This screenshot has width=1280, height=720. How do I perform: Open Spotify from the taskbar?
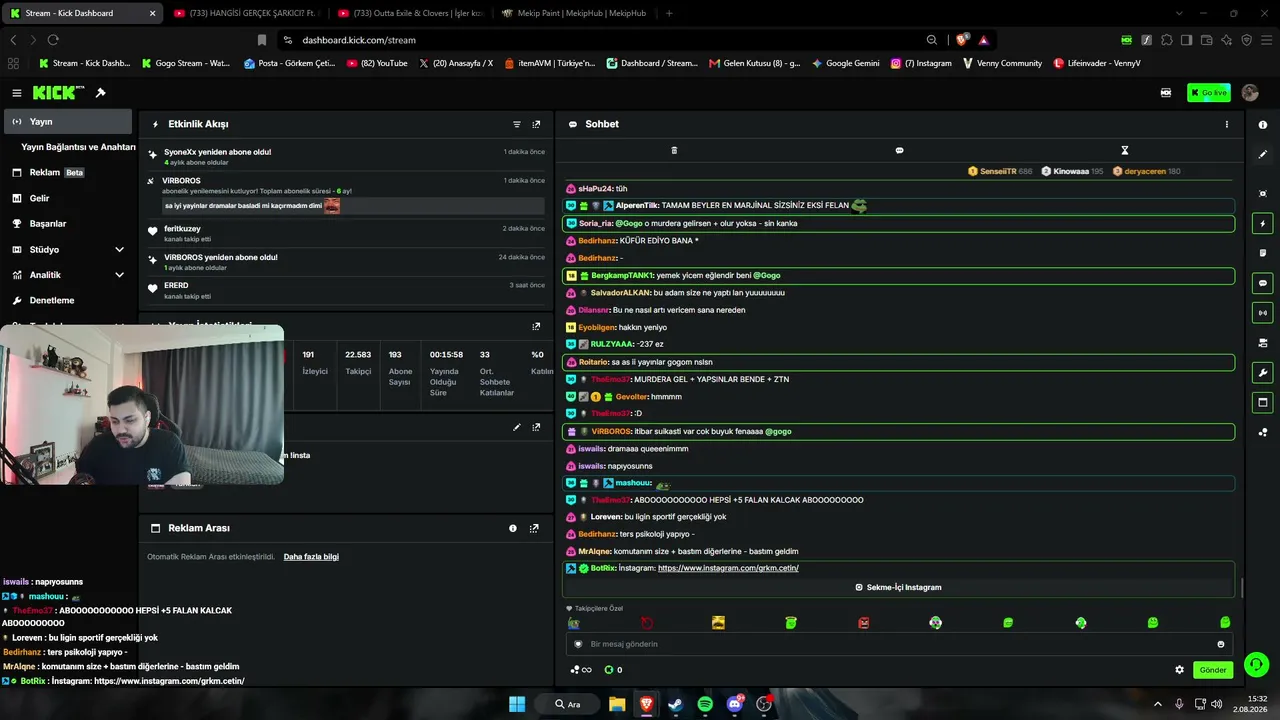[705, 704]
